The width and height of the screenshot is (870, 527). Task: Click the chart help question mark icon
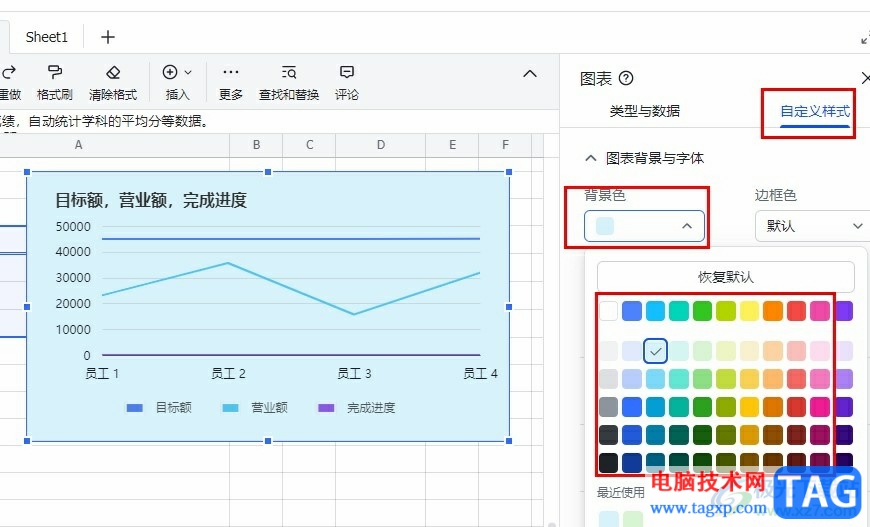(x=626, y=78)
